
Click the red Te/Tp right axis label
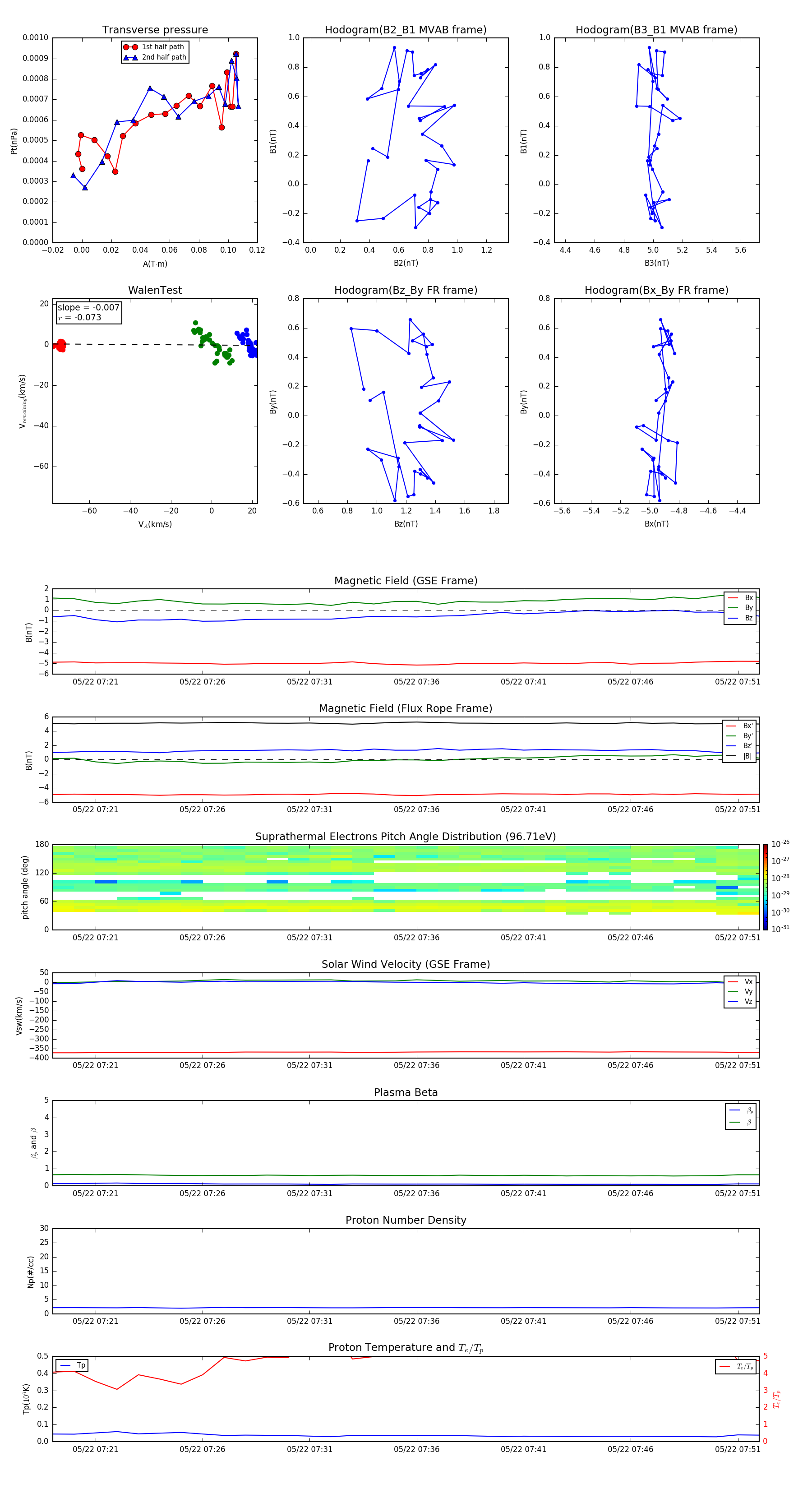point(777,1399)
